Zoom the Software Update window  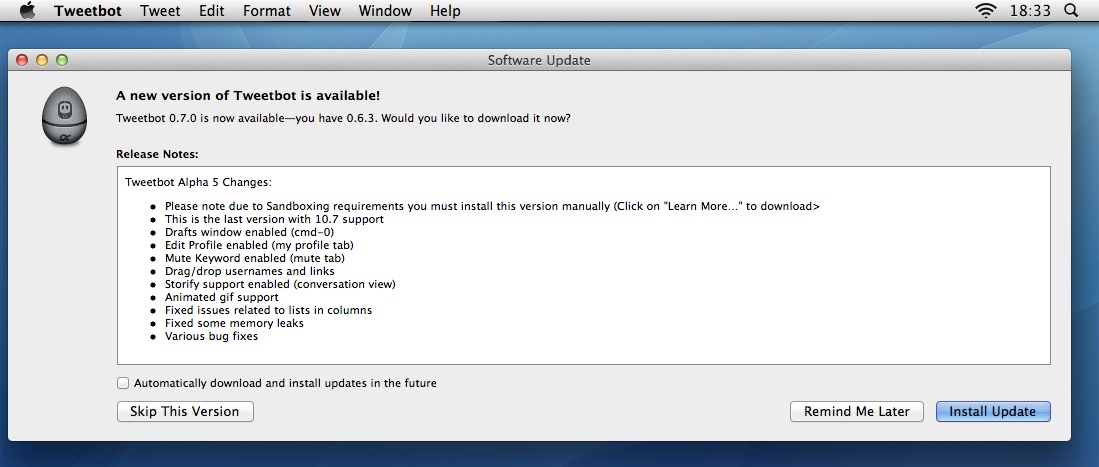point(62,60)
